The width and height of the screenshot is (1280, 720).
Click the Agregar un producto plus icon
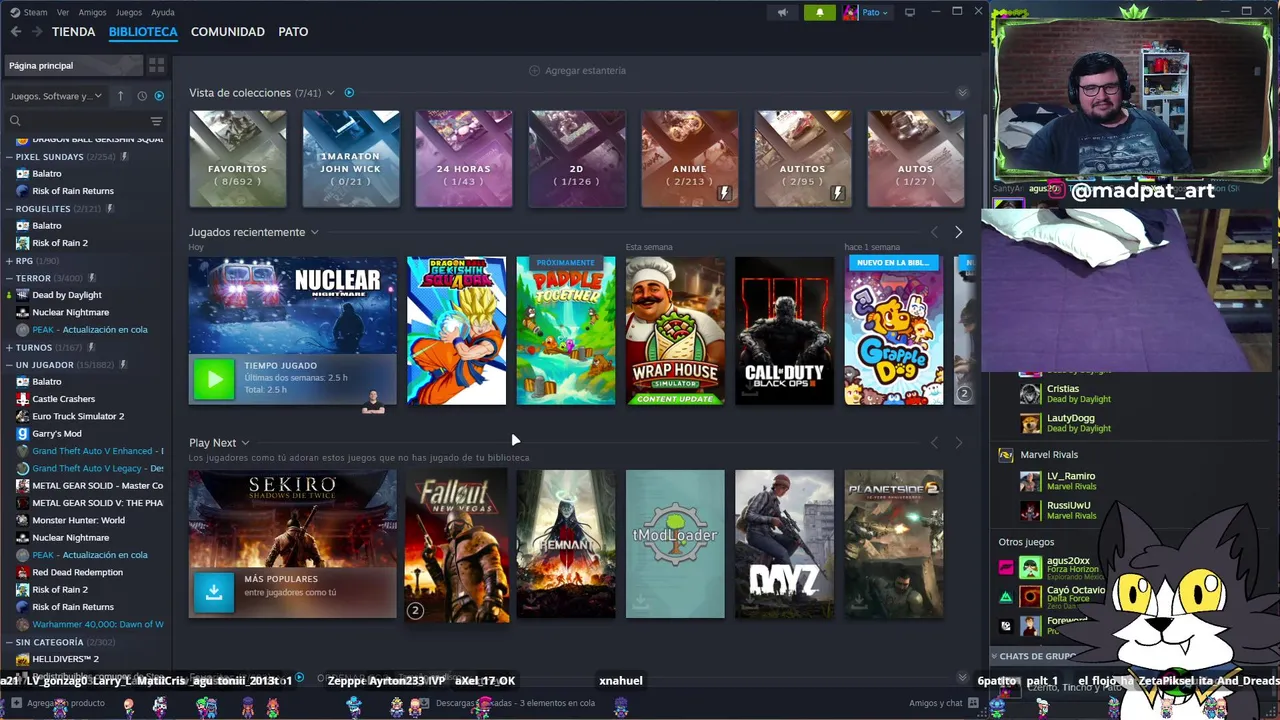click(15, 703)
